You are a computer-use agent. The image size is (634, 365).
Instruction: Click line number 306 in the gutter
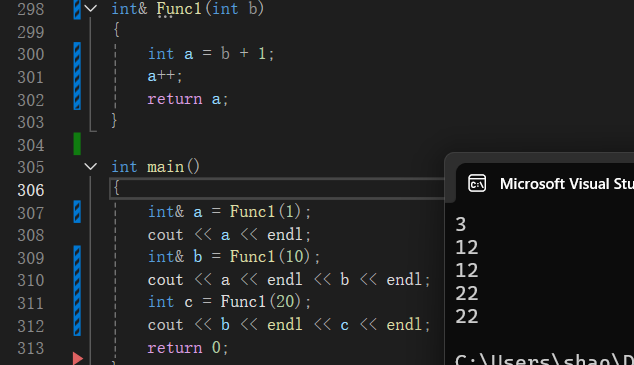coord(31,190)
